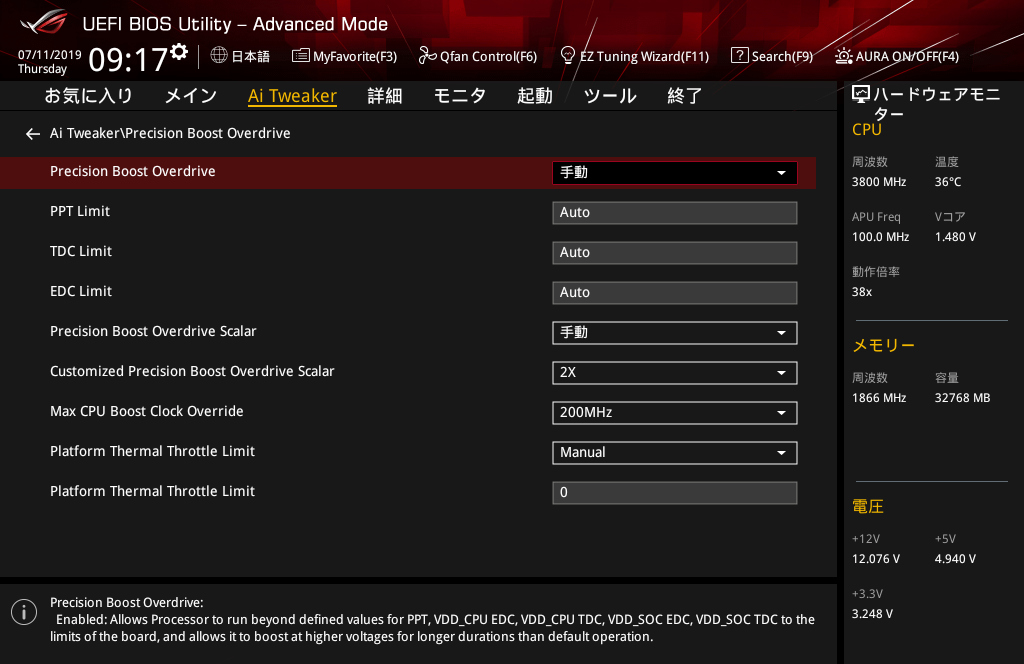Click the TDC Limit input field
1024x664 pixels.
tap(675, 252)
